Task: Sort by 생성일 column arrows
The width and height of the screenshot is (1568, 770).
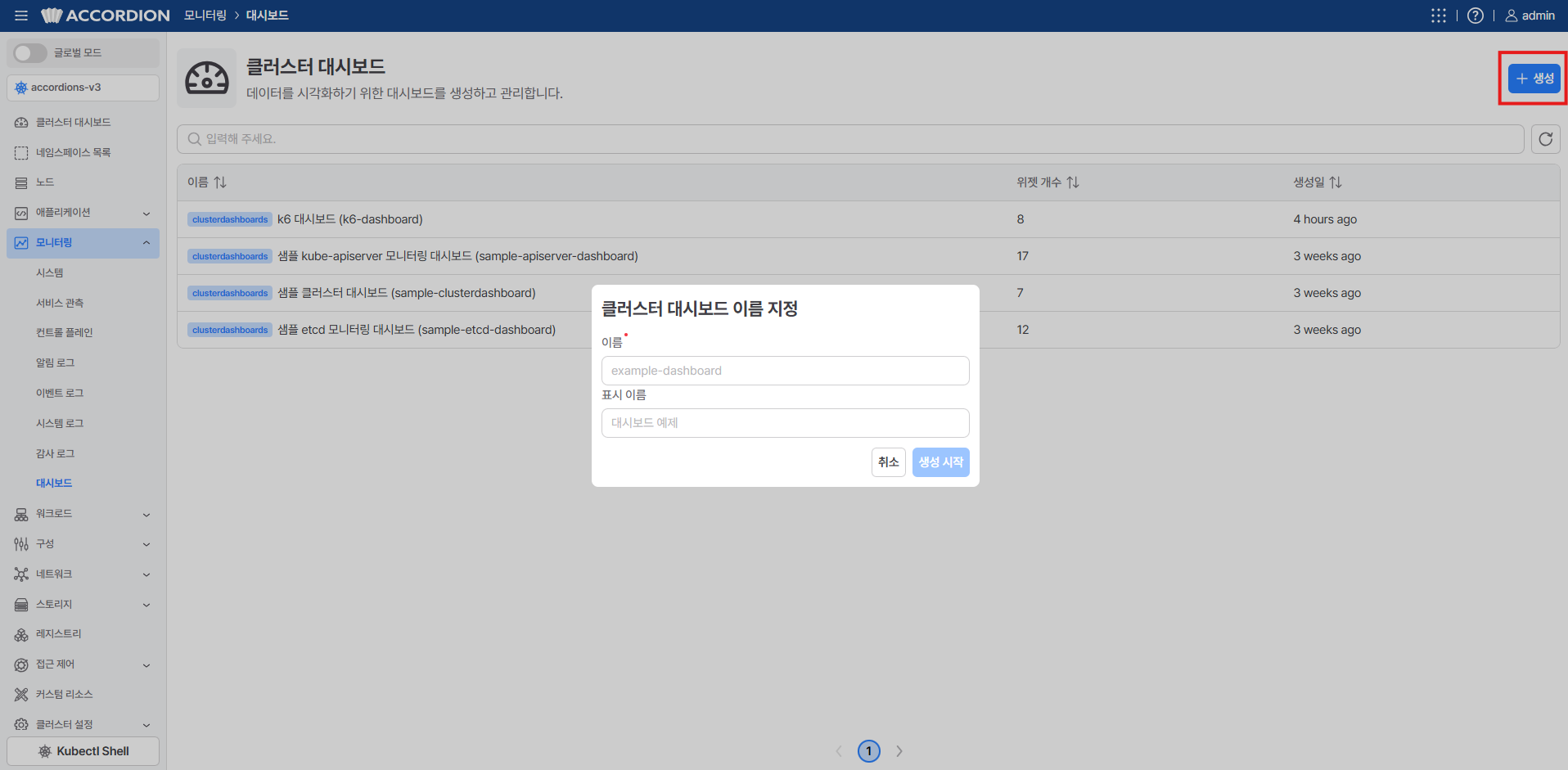Action: point(1336,182)
